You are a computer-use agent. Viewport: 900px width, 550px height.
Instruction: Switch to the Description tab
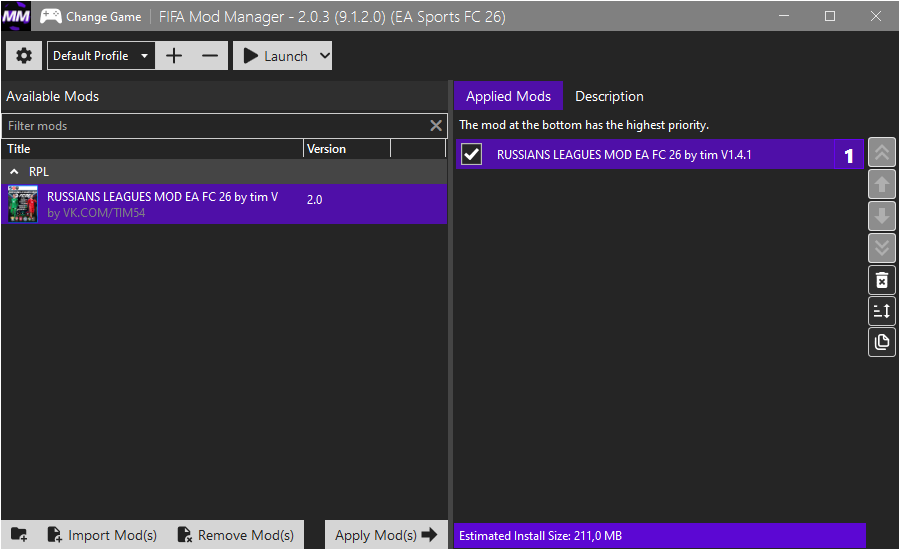[x=609, y=96]
